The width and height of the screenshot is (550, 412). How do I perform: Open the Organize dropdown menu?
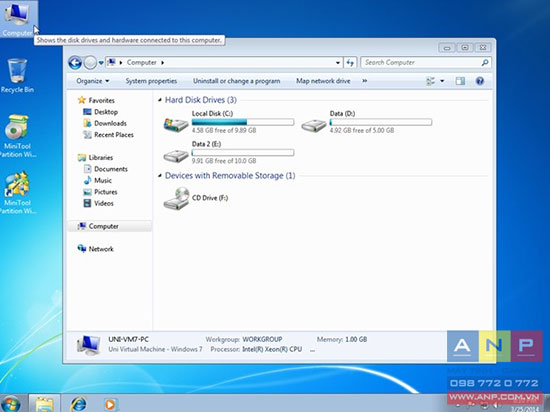click(x=93, y=81)
